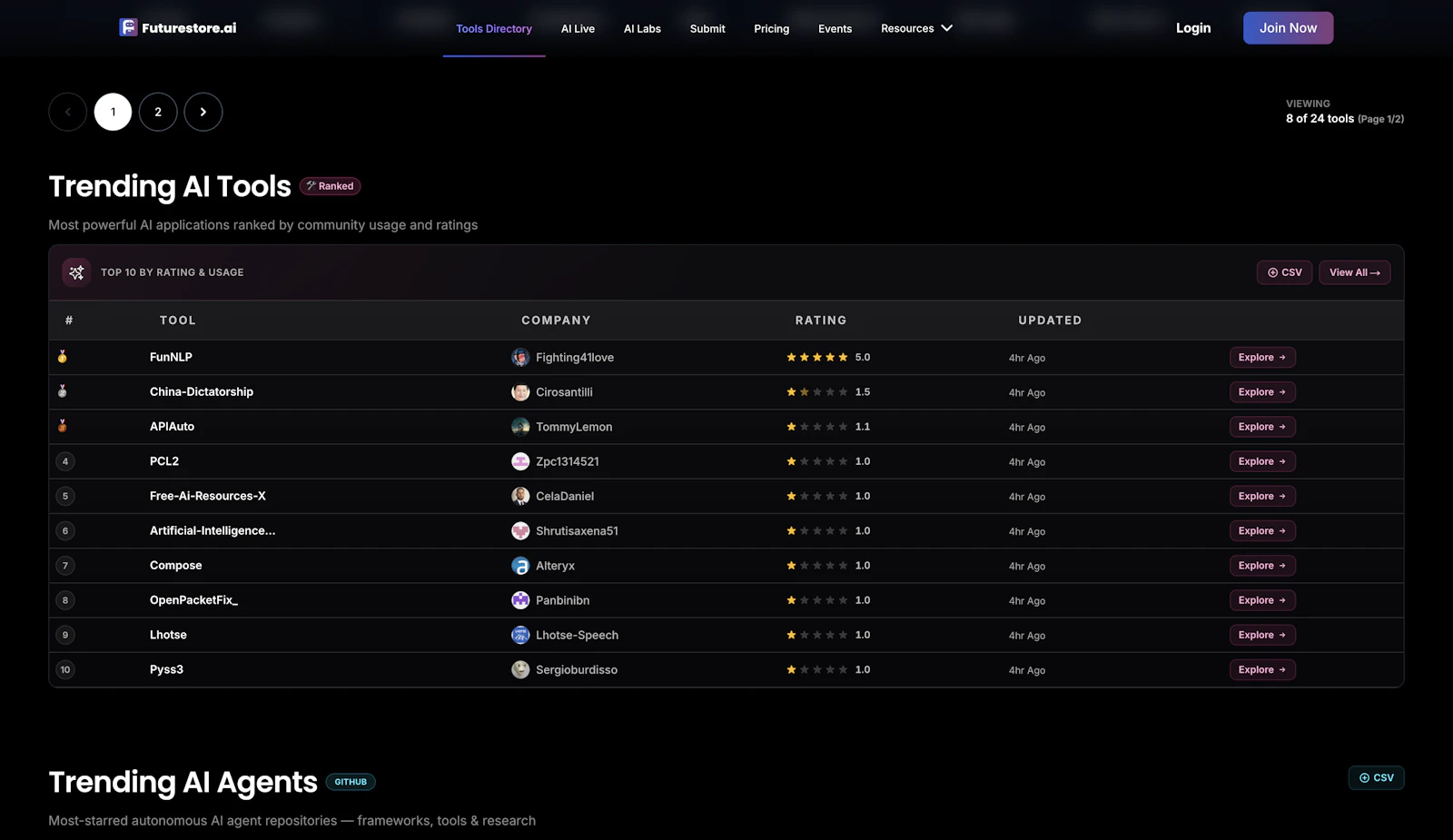Click the rank 6 number badge
This screenshot has height=840, width=1453.
(65, 531)
